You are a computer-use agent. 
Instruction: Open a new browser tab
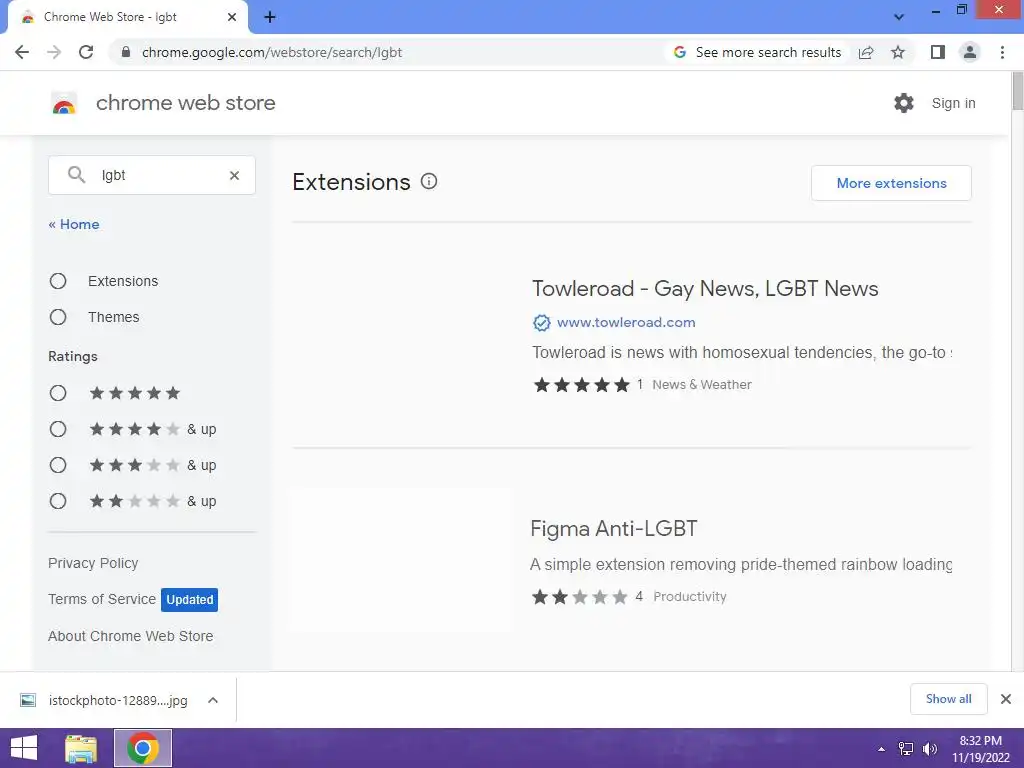coord(270,17)
